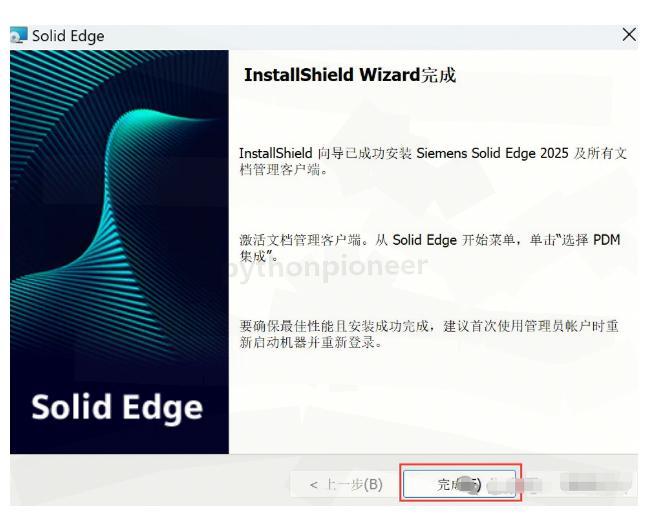Image resolution: width=649 pixels, height=531 pixels.
Task: Click the restart recommendation paragraph
Action: 429,334
